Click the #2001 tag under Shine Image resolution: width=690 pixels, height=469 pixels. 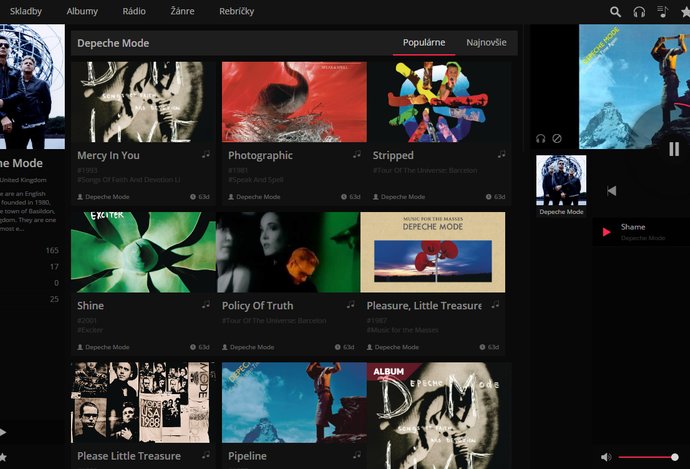(87, 321)
